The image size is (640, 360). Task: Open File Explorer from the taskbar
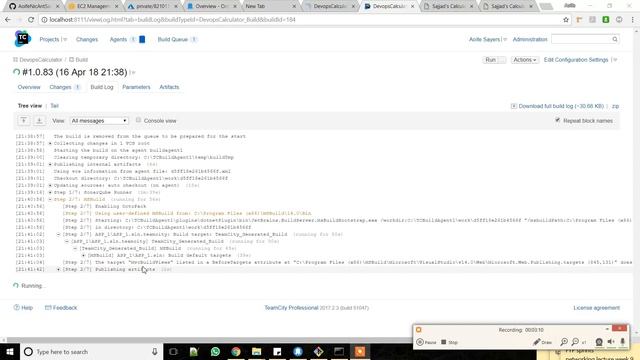256,351
